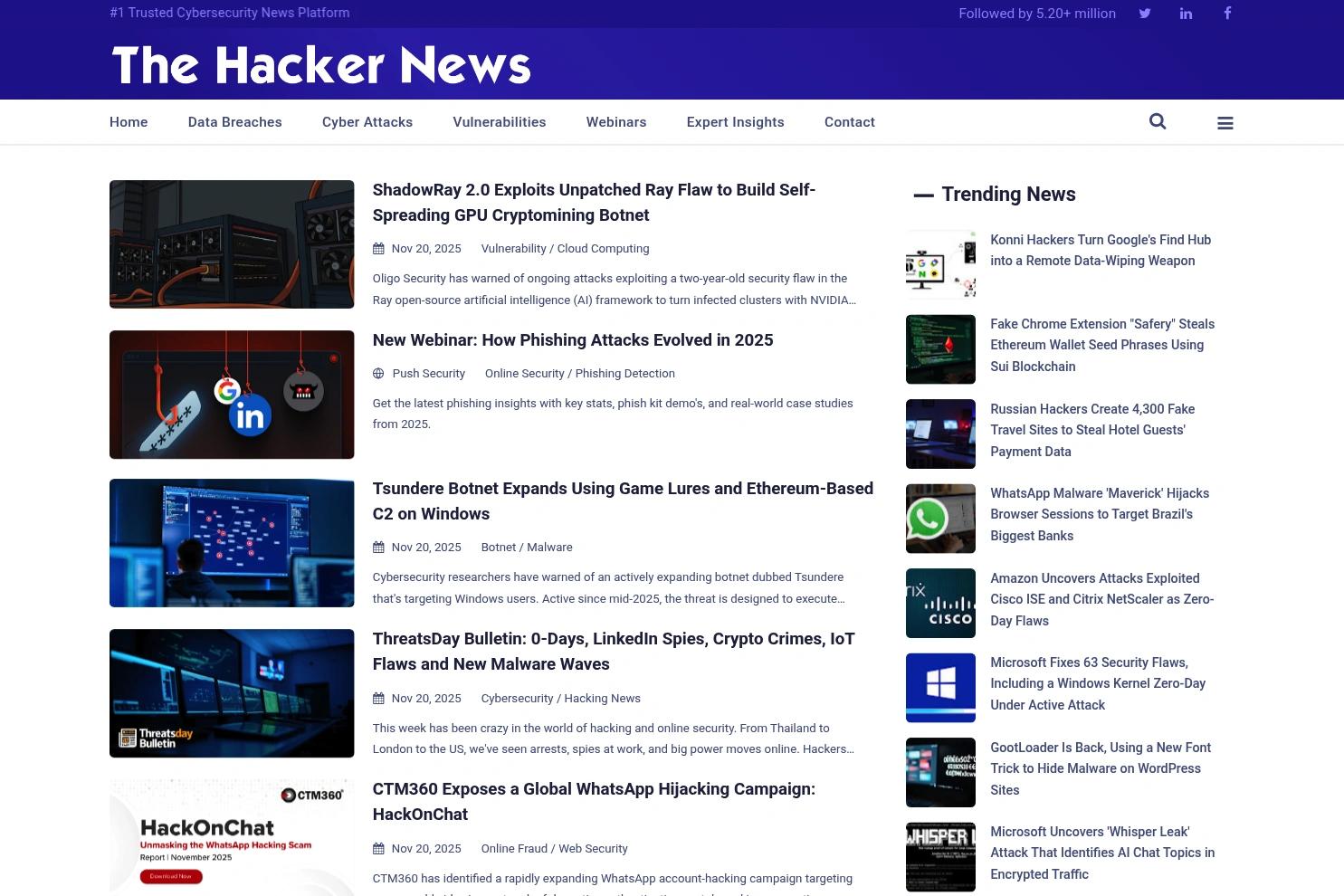This screenshot has width=1344, height=896.
Task: Click 'Cybersecurity / Hacking News' tag
Action: point(560,699)
